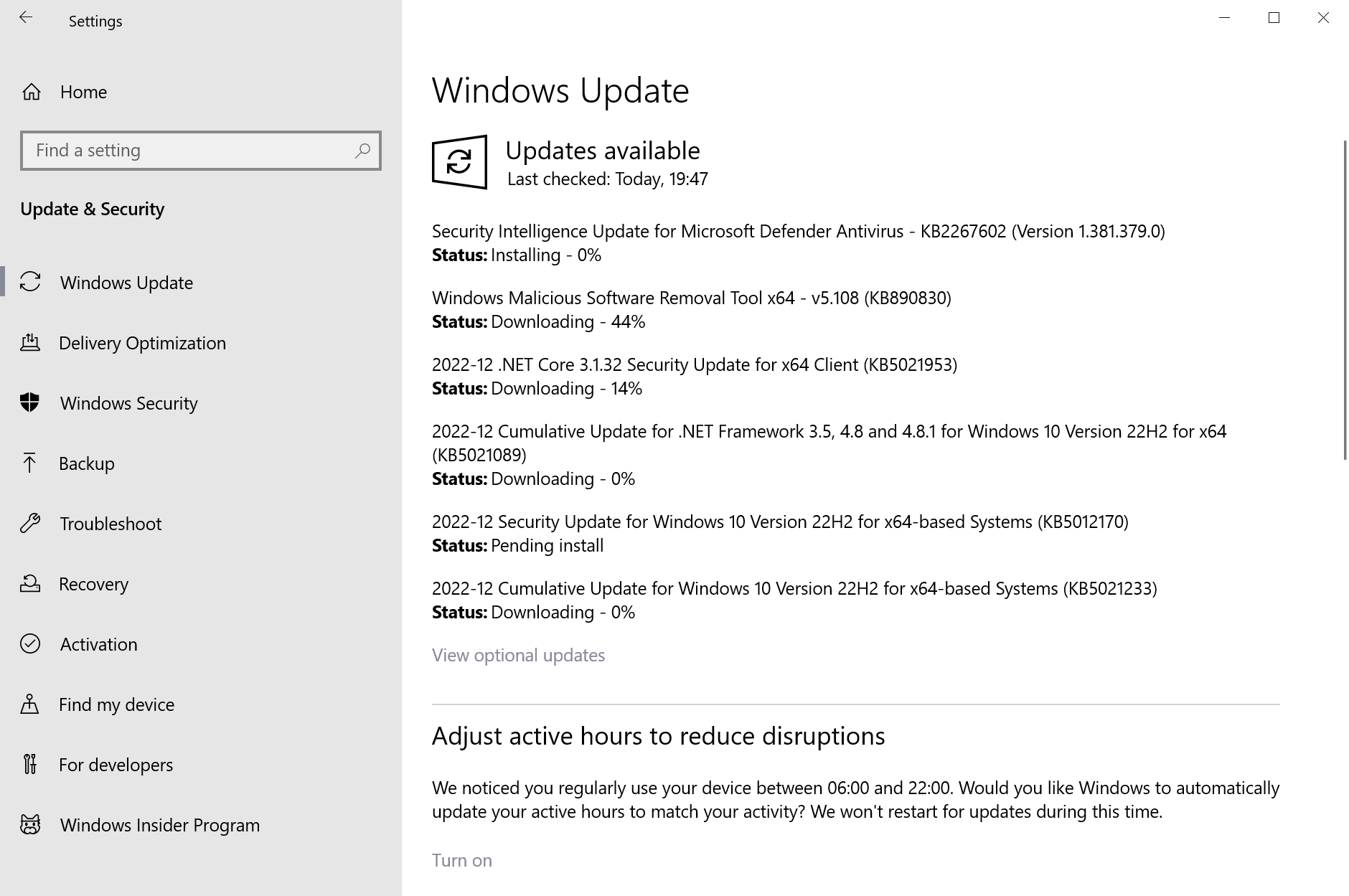
Task: Focus the Find a setting search field
Action: pos(201,151)
